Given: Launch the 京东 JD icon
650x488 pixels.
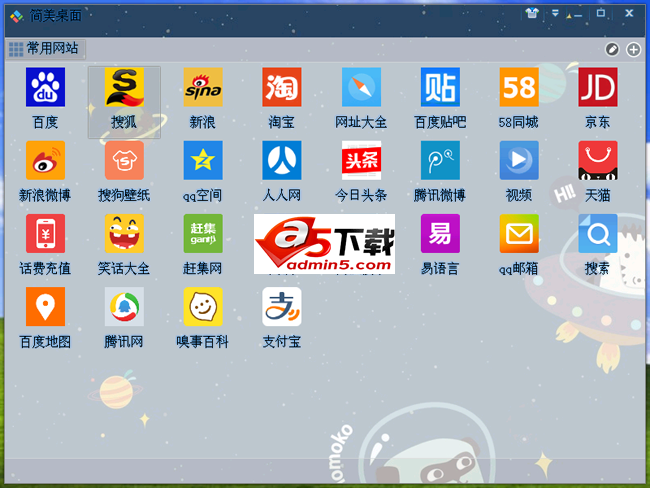Looking at the screenshot, I should click(x=598, y=87).
